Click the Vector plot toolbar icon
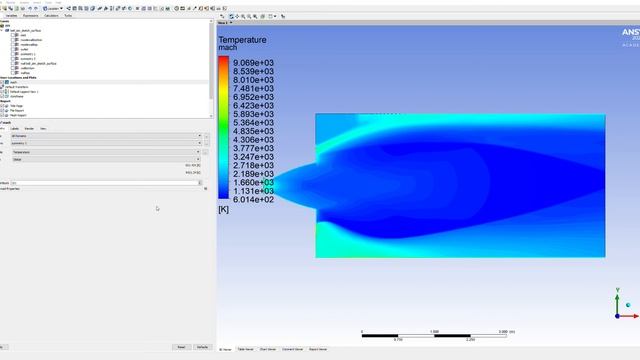The height and width of the screenshot is (360, 640). [69, 9]
